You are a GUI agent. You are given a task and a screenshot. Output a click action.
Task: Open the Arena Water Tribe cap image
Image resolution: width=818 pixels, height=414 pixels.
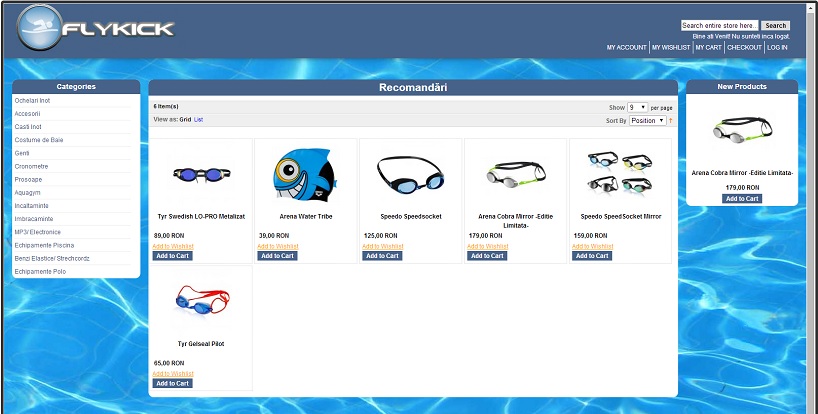[306, 174]
